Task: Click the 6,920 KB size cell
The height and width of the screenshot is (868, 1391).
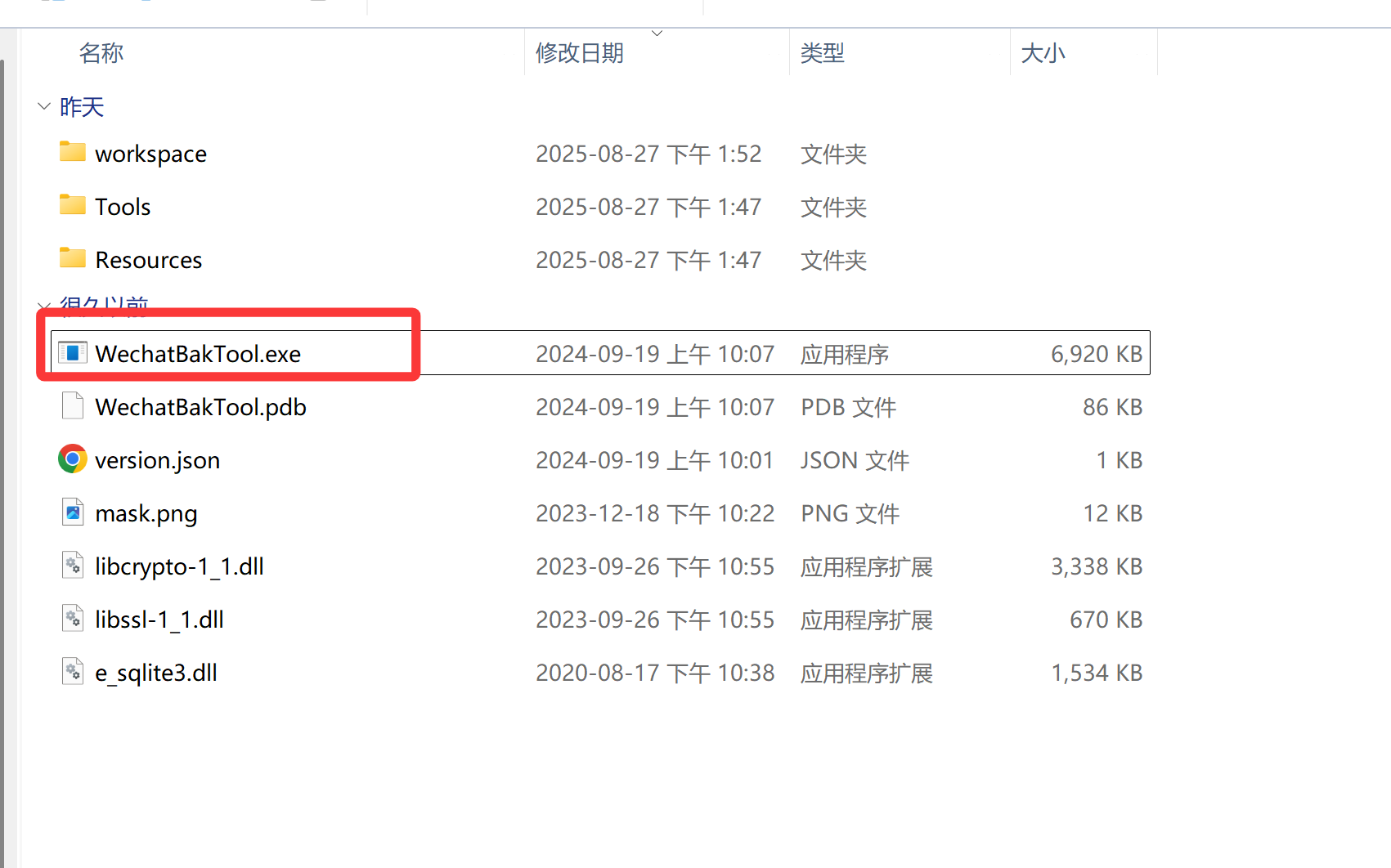Action: click(x=1097, y=354)
